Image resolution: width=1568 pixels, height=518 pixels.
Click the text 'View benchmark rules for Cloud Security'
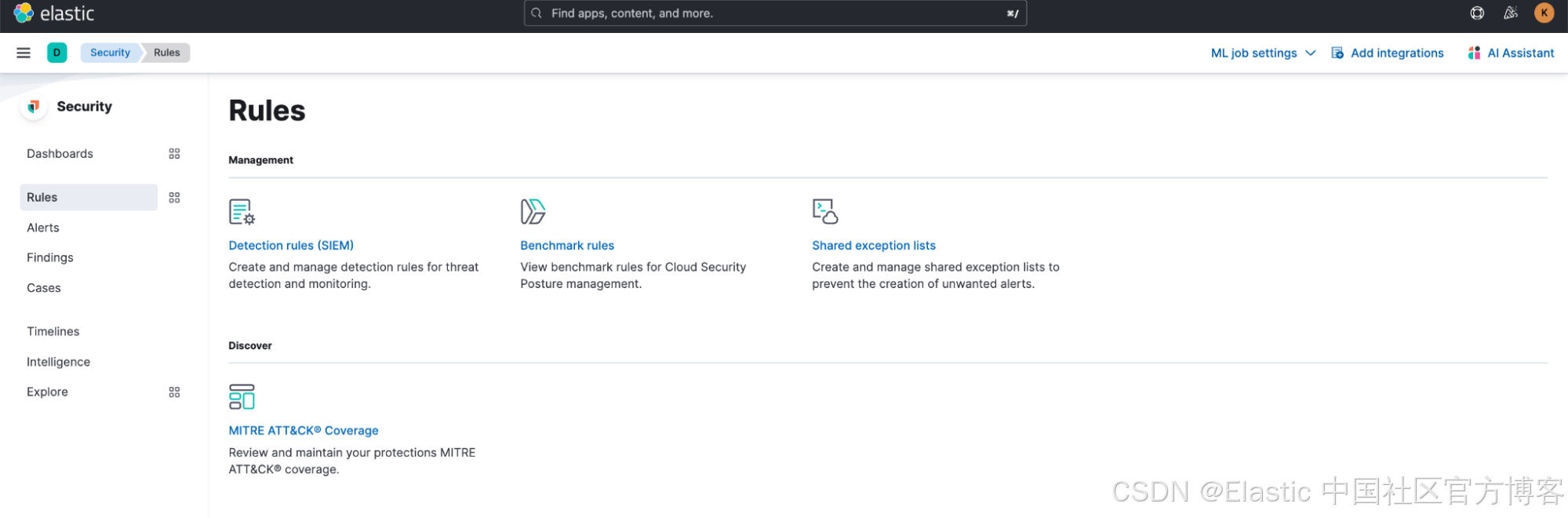point(633,268)
